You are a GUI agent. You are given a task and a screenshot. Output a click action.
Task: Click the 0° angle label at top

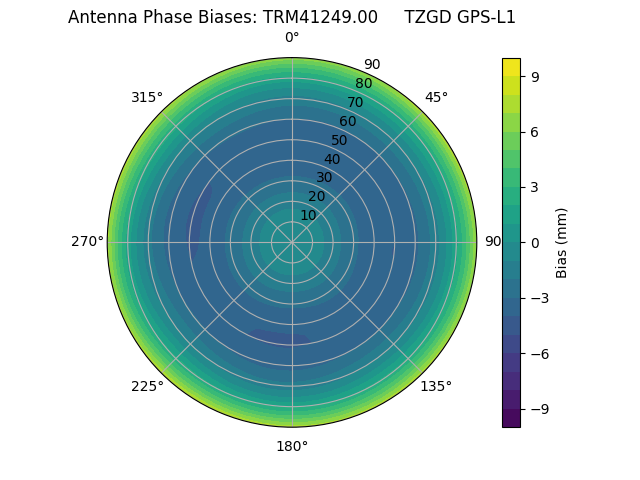pos(292,38)
